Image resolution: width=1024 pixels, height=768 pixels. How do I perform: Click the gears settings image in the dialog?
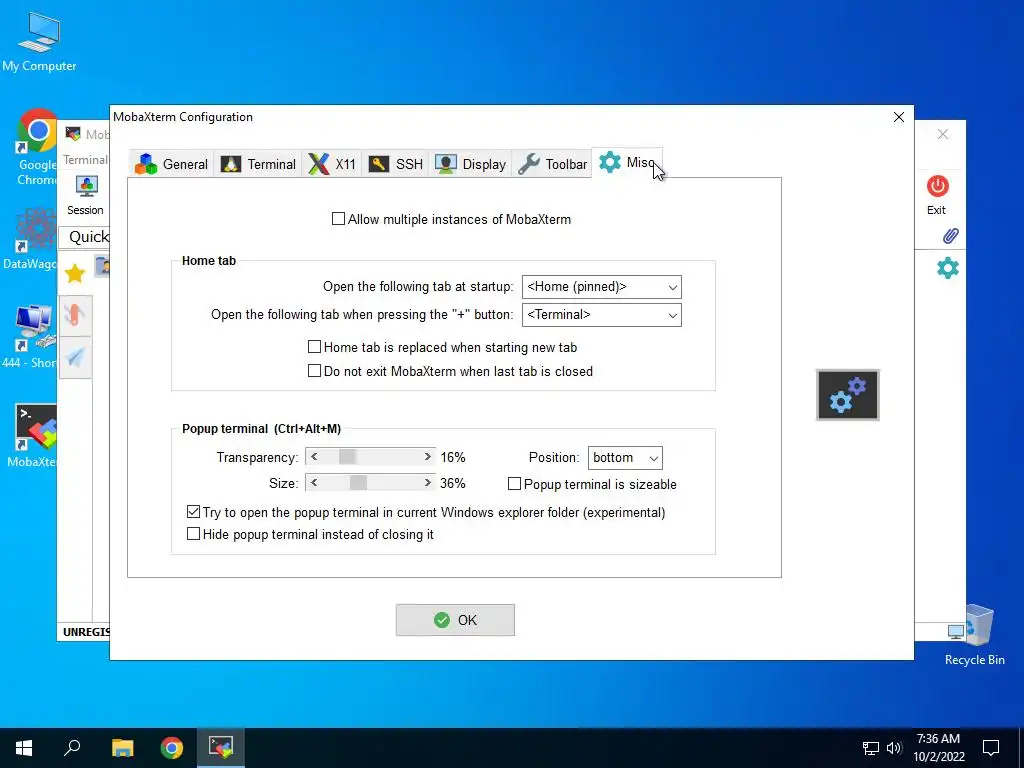pos(848,395)
